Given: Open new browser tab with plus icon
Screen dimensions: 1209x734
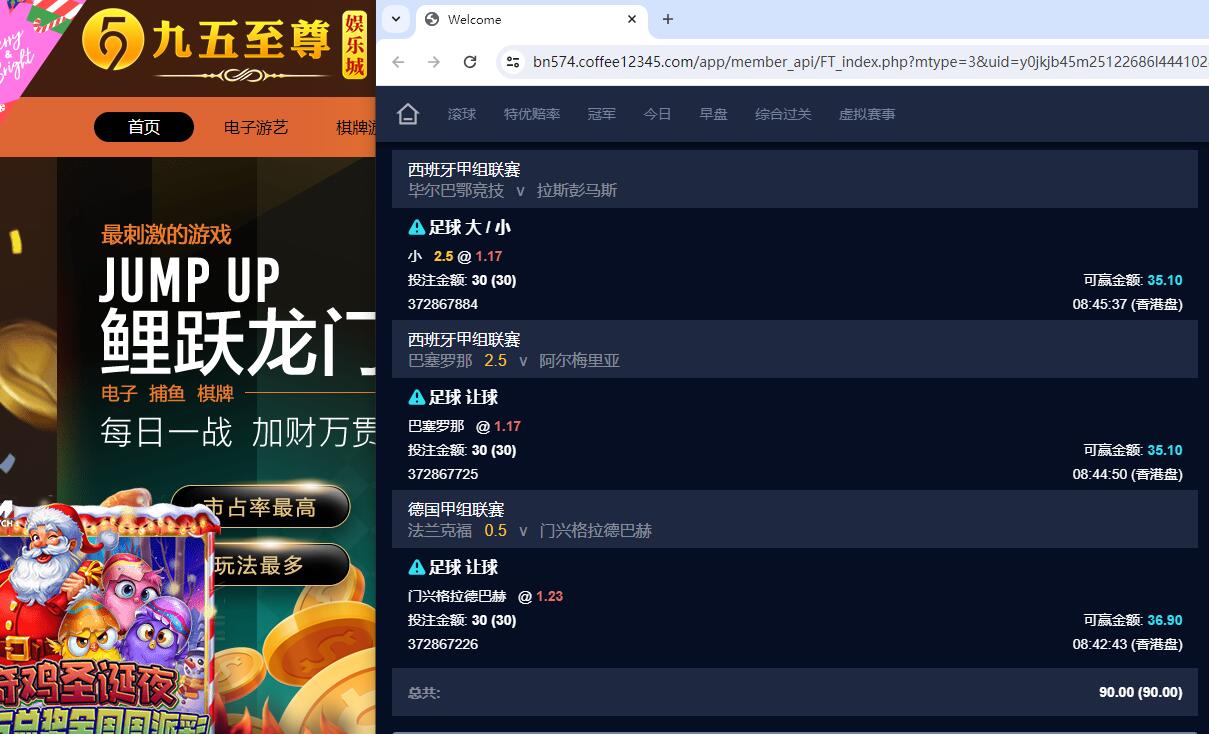Looking at the screenshot, I should [668, 19].
